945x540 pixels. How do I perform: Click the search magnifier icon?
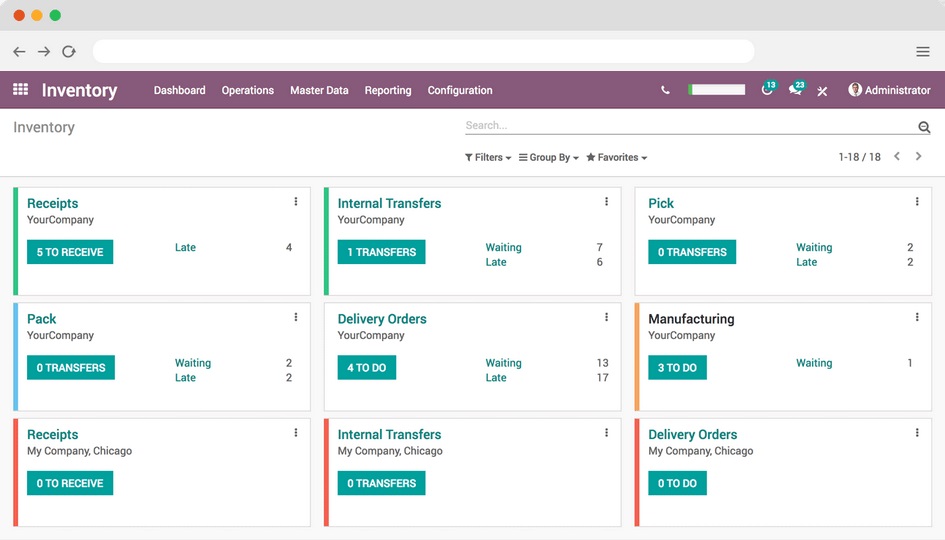click(924, 127)
